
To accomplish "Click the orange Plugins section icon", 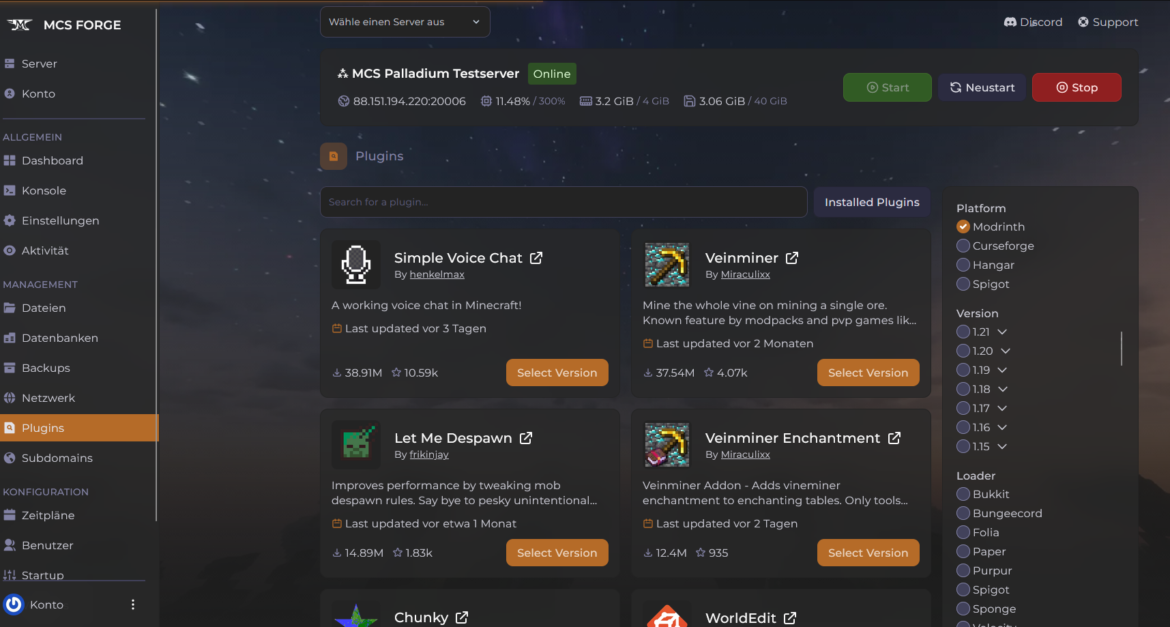I will [x=334, y=156].
